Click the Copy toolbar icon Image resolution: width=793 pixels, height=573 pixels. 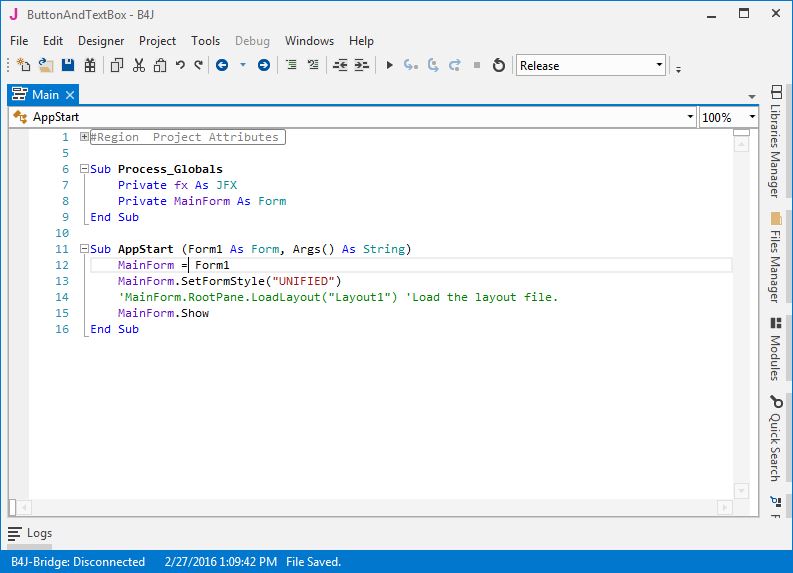(x=117, y=65)
